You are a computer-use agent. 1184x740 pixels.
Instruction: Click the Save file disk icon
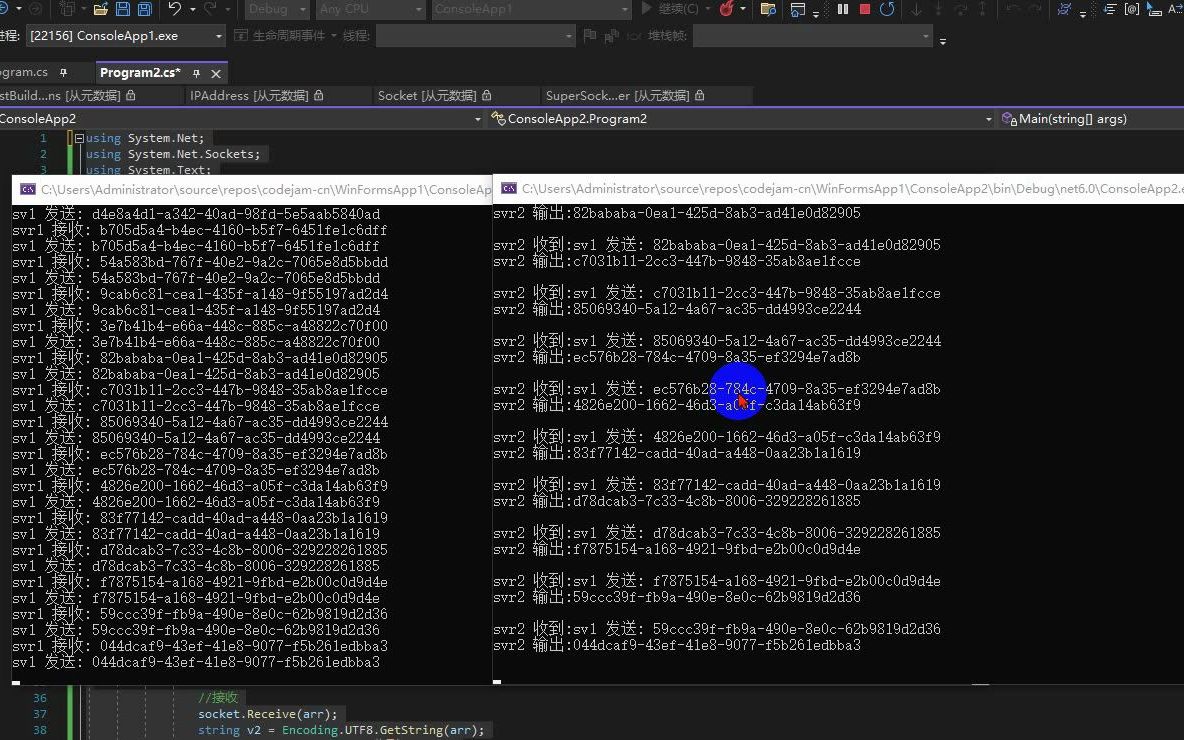pyautogui.click(x=123, y=10)
